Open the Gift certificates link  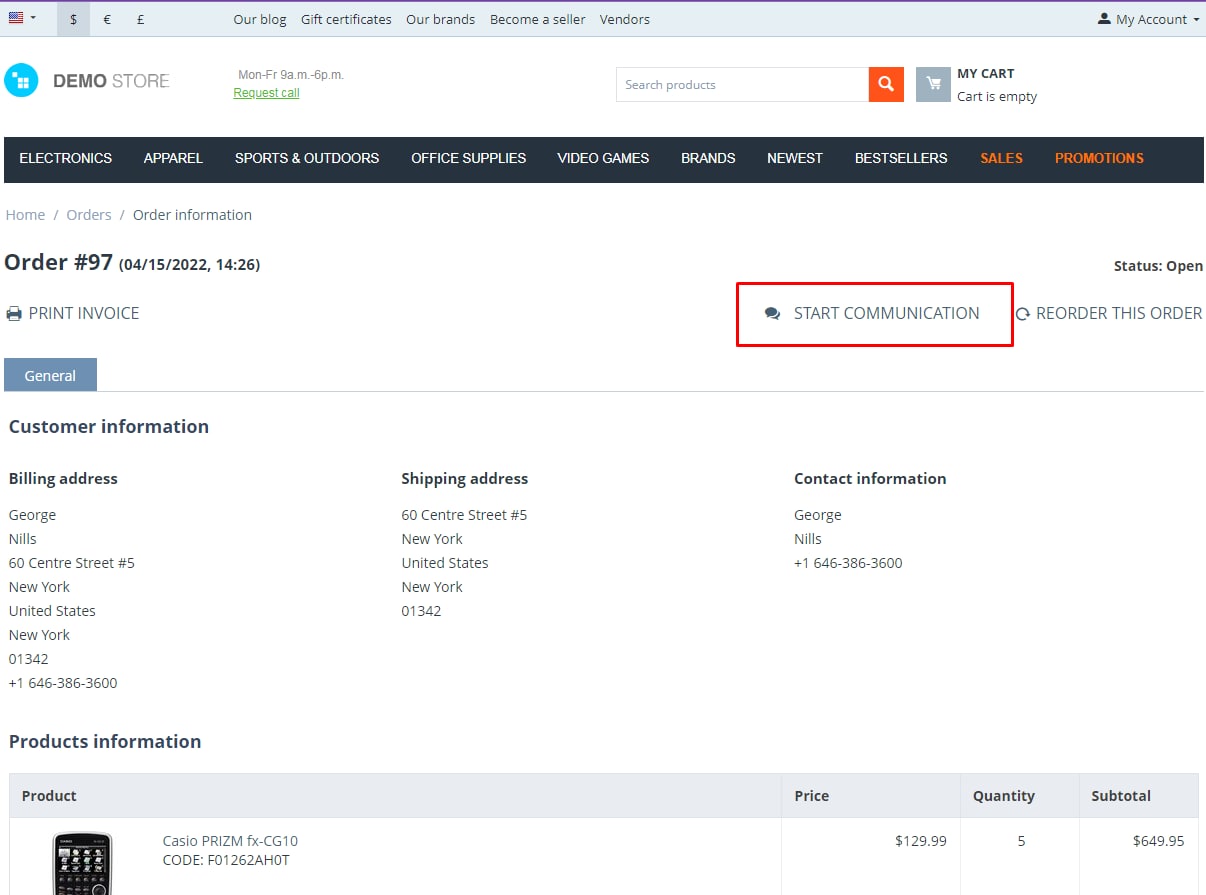346,19
